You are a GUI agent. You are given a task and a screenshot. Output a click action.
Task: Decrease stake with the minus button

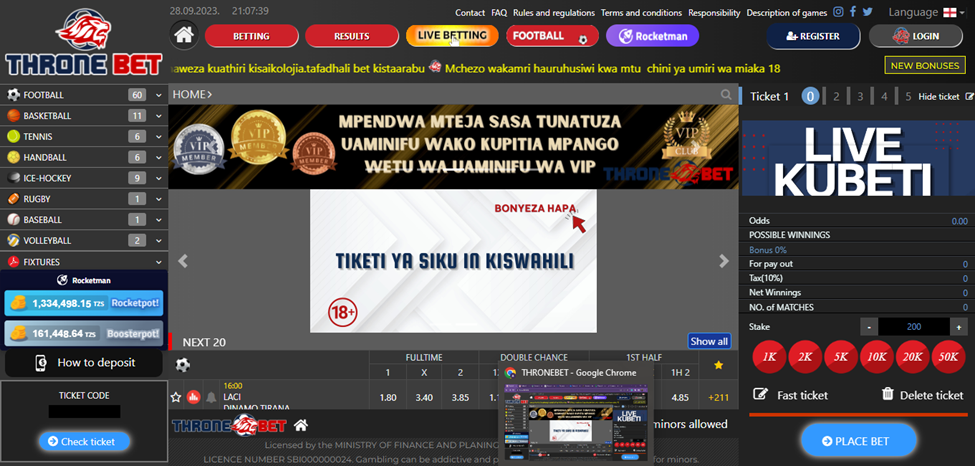[x=869, y=327]
